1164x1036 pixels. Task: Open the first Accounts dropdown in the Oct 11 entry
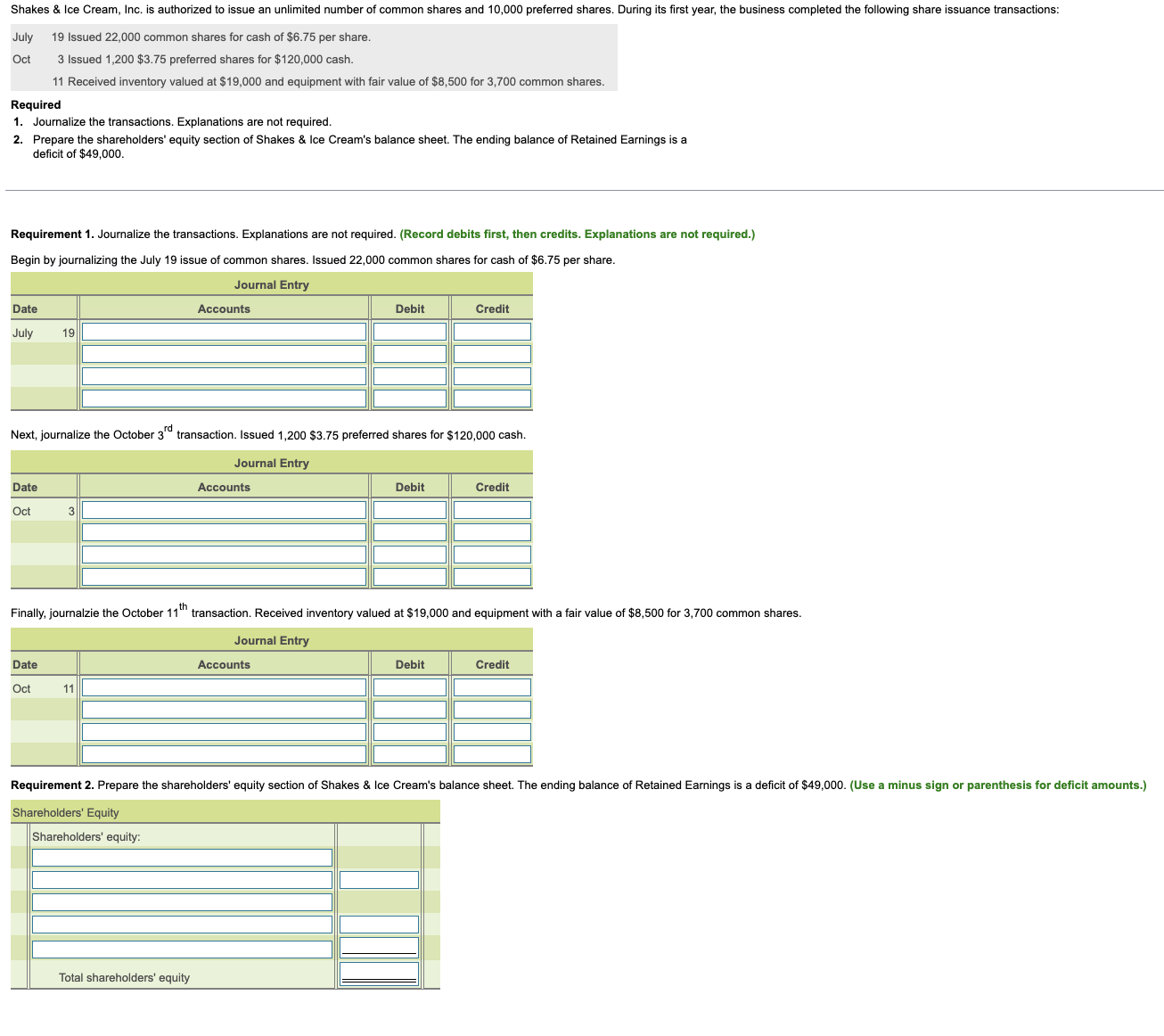click(223, 687)
